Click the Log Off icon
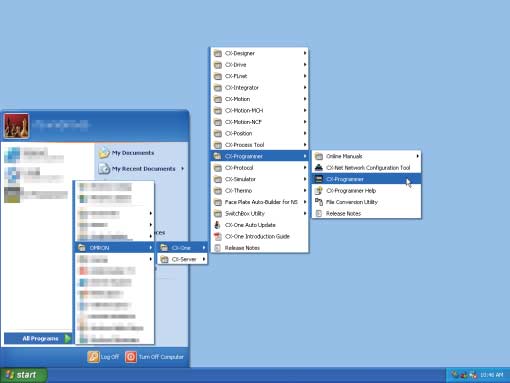 93,357
